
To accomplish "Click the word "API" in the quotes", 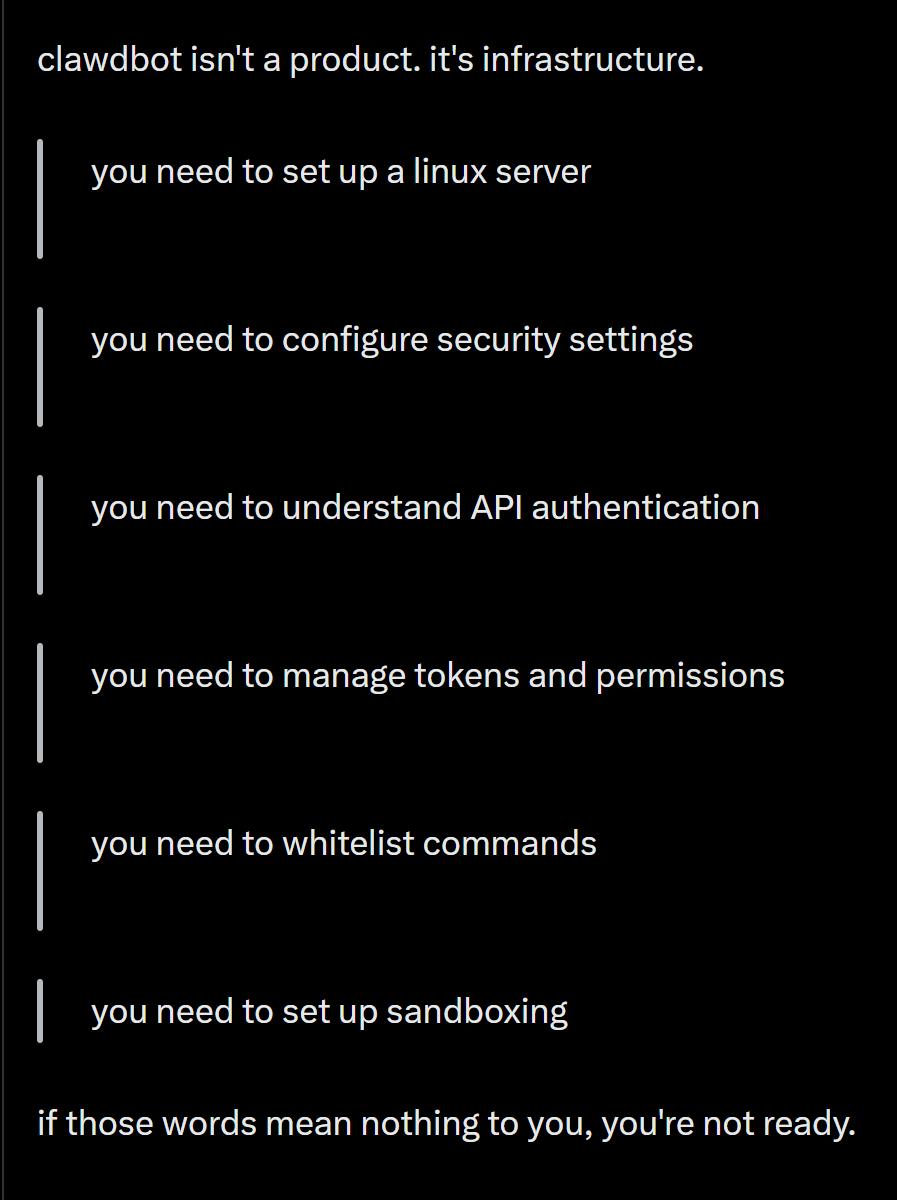I will point(496,508).
